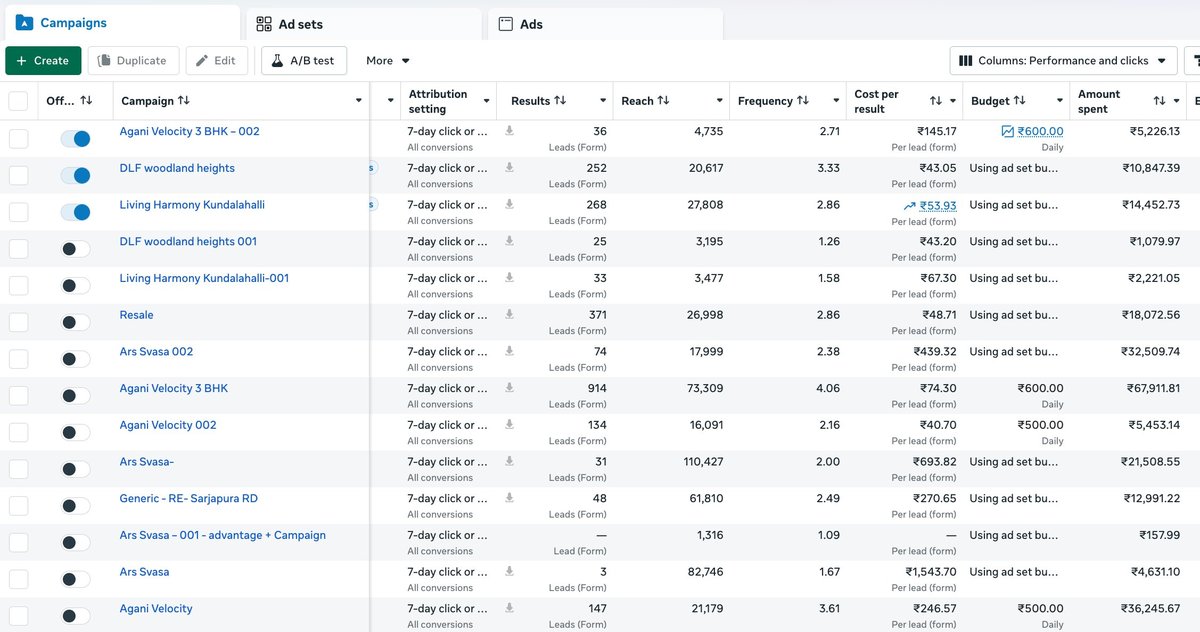Screen dimensions: 1200x632
Task: Click the green Create button
Action: 43,60
